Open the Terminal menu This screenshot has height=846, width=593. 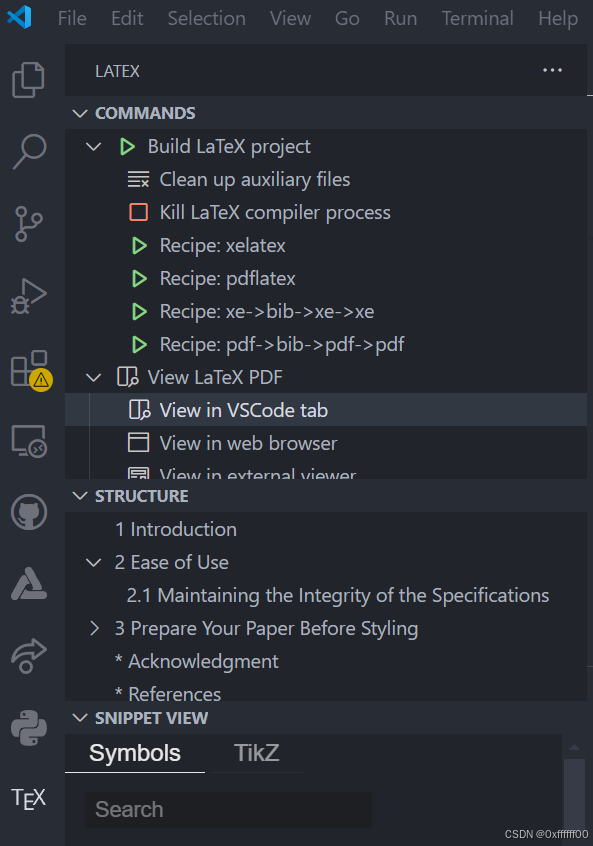point(477,18)
